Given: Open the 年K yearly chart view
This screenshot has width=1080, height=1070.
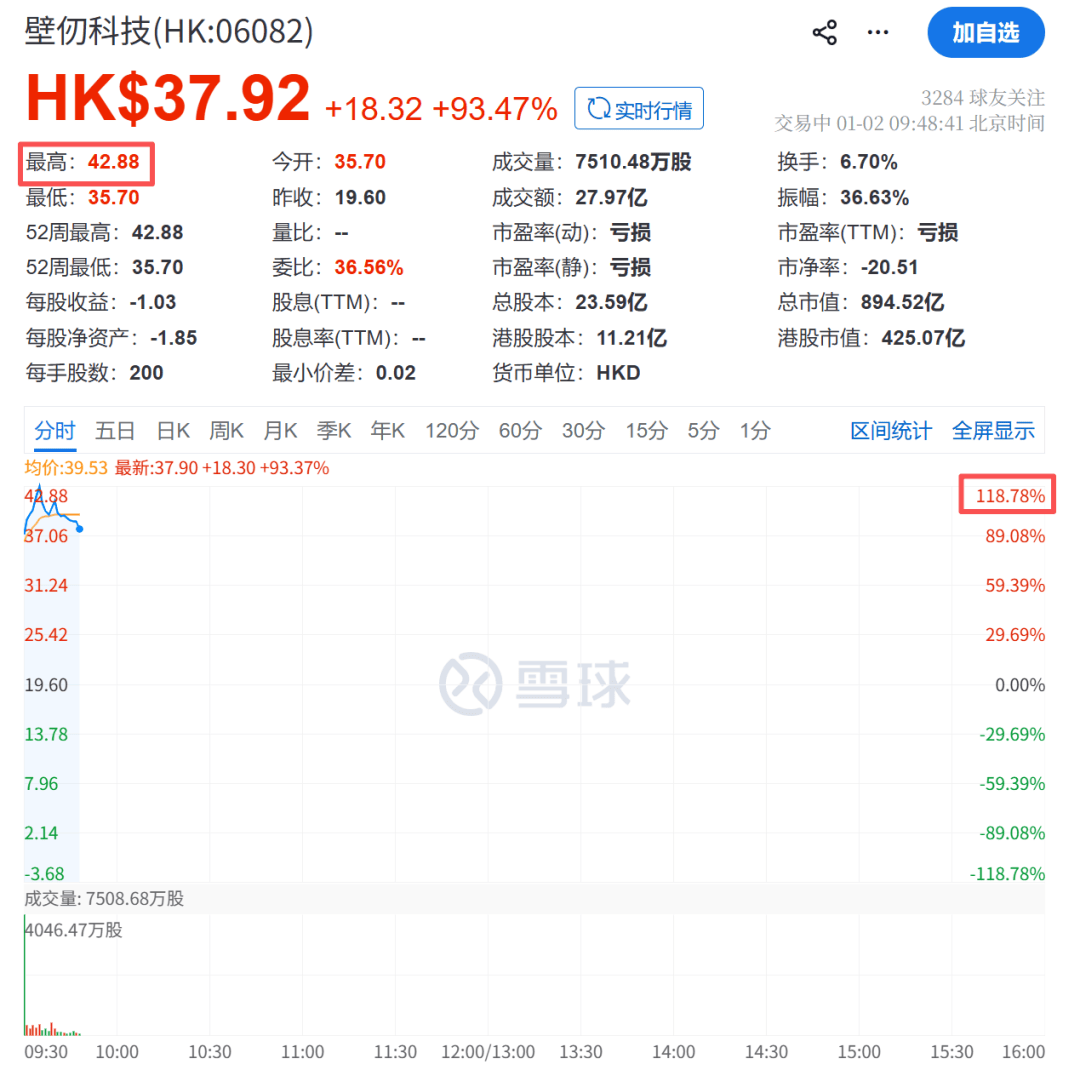Looking at the screenshot, I should click(387, 430).
